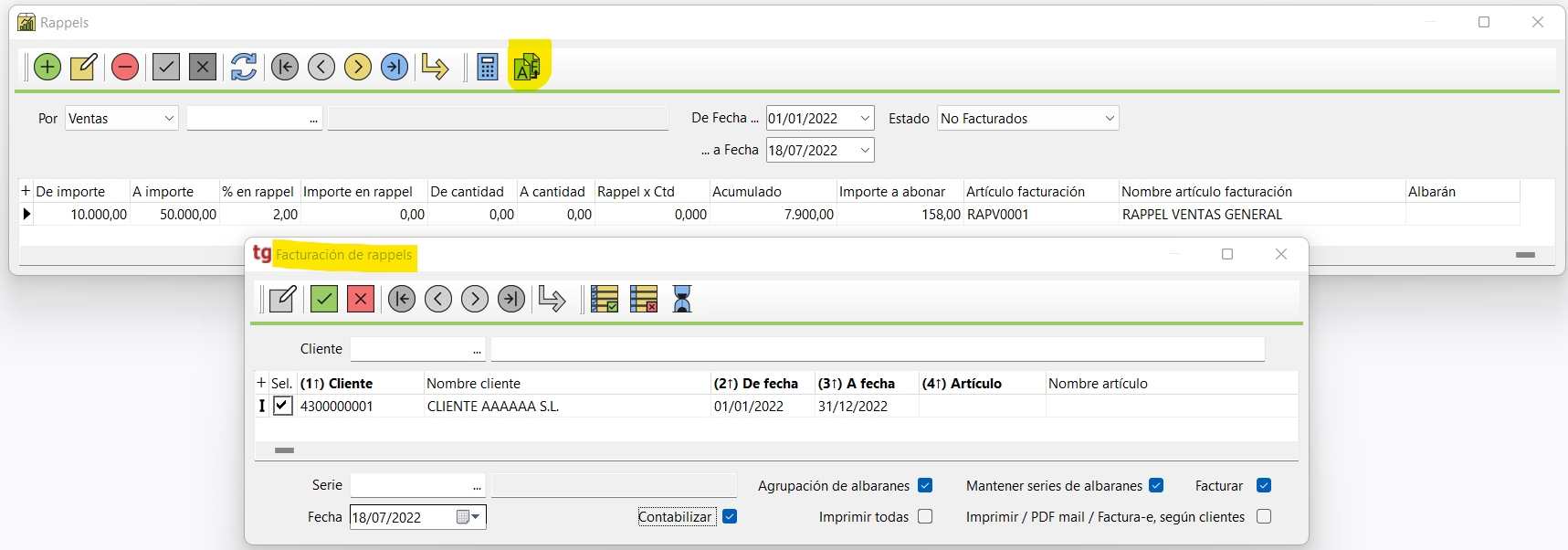Confirm changes in Rappels toolbar checkmark
1568x550 pixels.
(x=166, y=67)
